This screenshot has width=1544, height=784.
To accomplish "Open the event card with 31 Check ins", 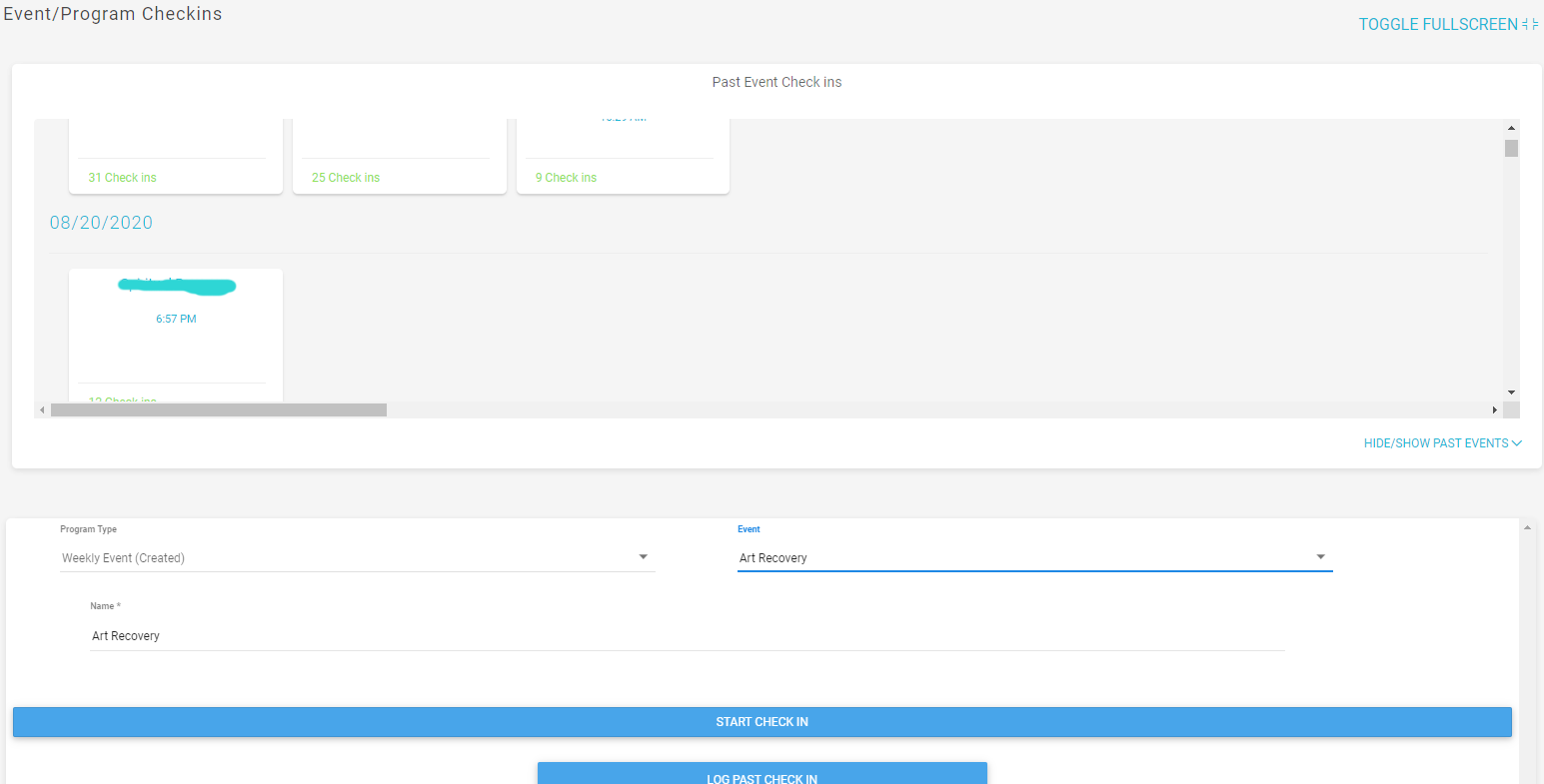I will 176,155.
